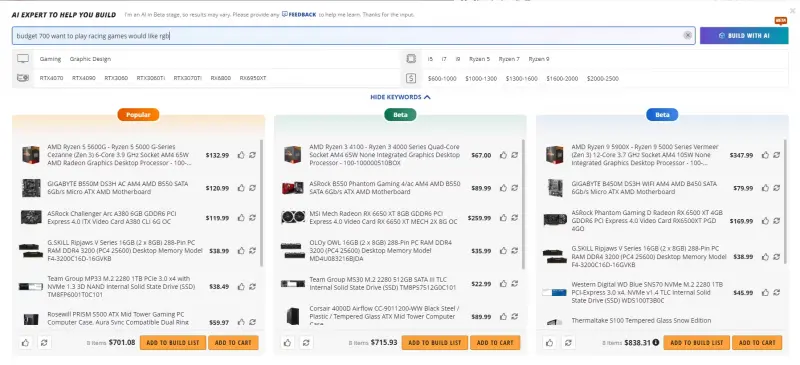Swap the ASRock Challenger Arc A380 card

tap(253, 217)
